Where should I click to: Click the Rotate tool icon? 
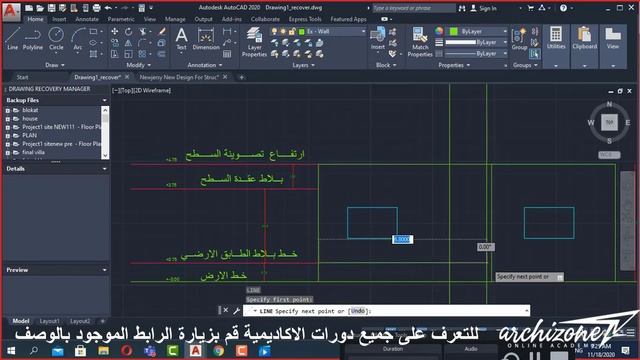pyautogui.click(x=129, y=31)
